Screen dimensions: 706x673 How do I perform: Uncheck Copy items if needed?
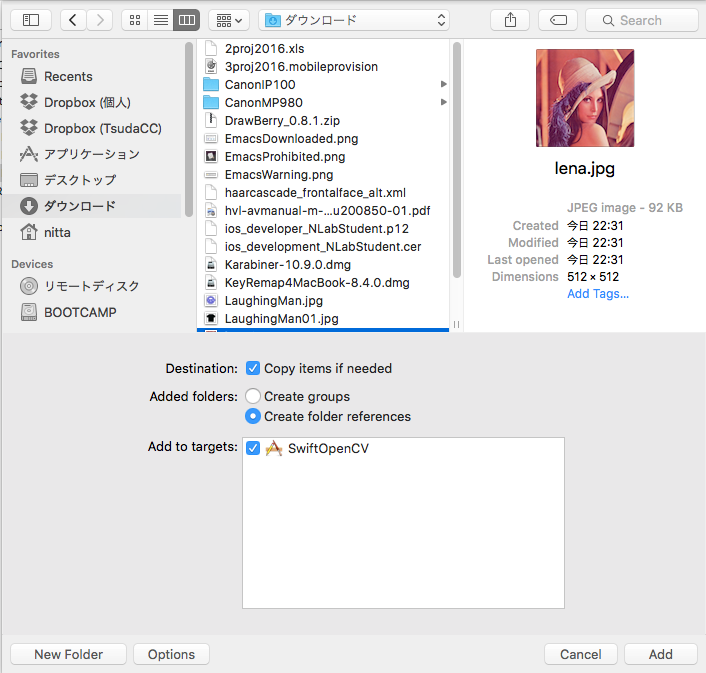pyautogui.click(x=253, y=368)
